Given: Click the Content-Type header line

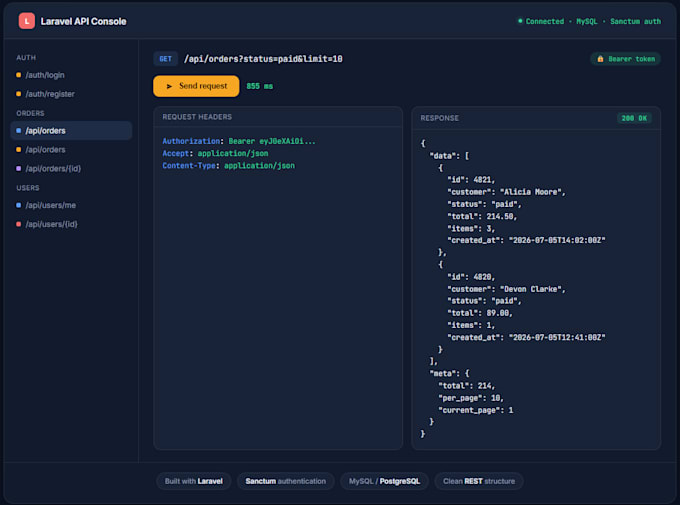Looking at the screenshot, I should 229,165.
